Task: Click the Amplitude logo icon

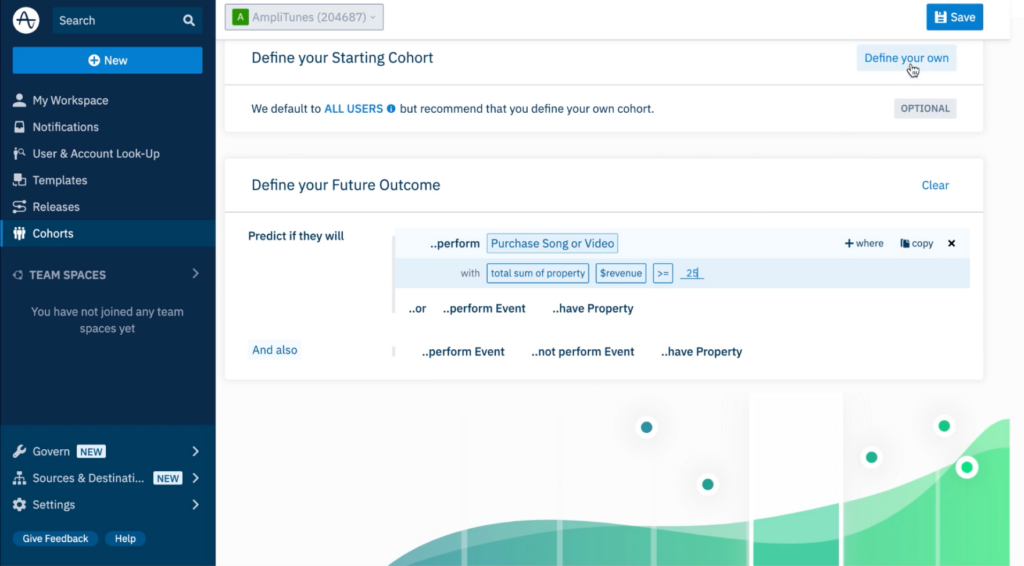Action: coord(26,20)
